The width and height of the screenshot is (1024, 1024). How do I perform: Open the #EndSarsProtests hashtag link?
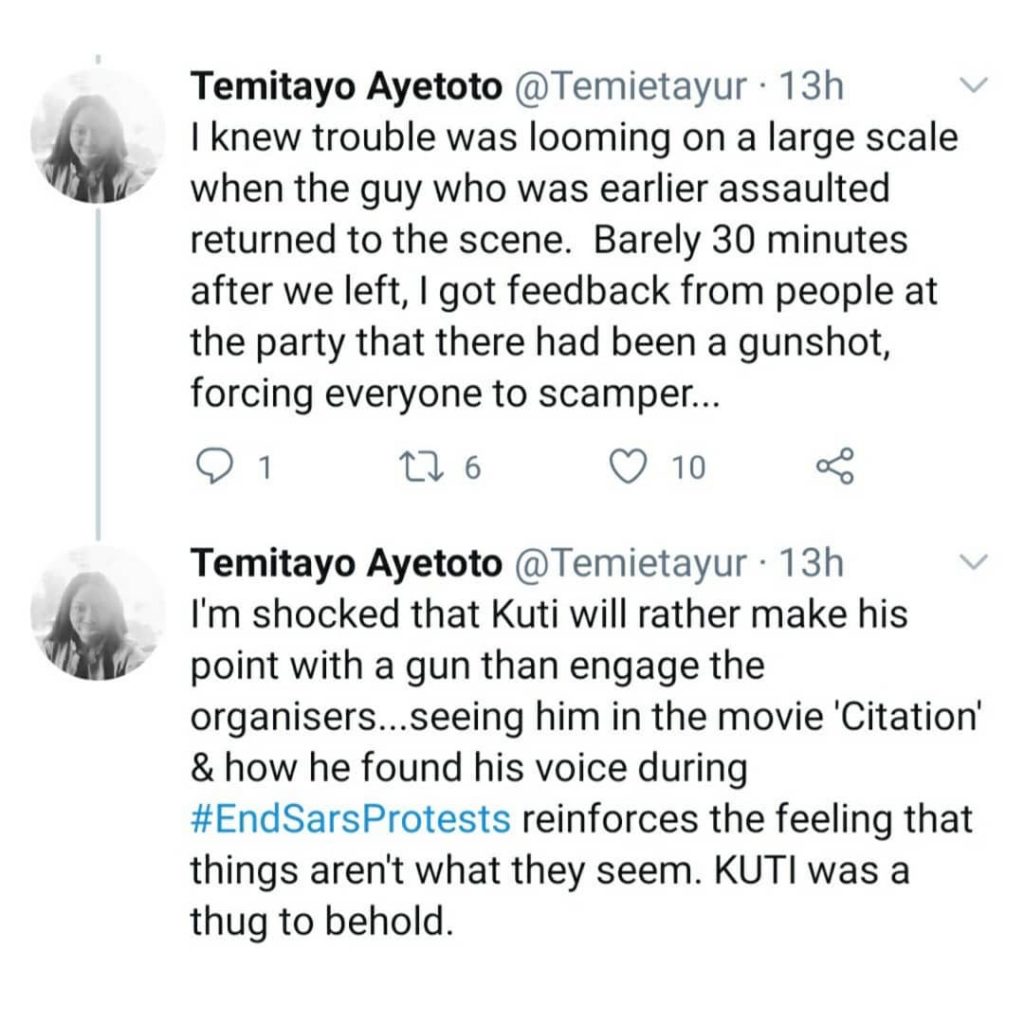tap(349, 820)
